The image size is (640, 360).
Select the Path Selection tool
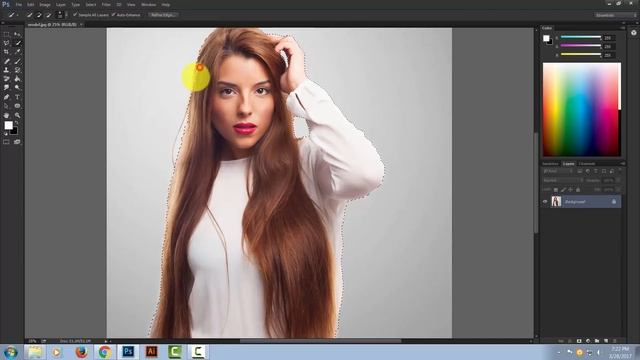[6, 106]
